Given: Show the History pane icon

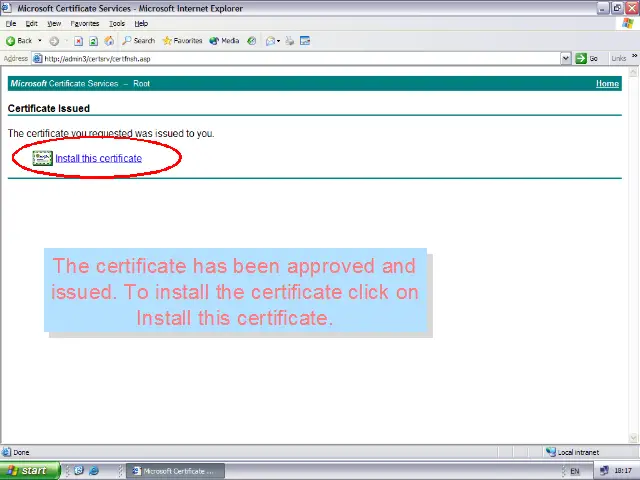Looking at the screenshot, I should [252, 41].
